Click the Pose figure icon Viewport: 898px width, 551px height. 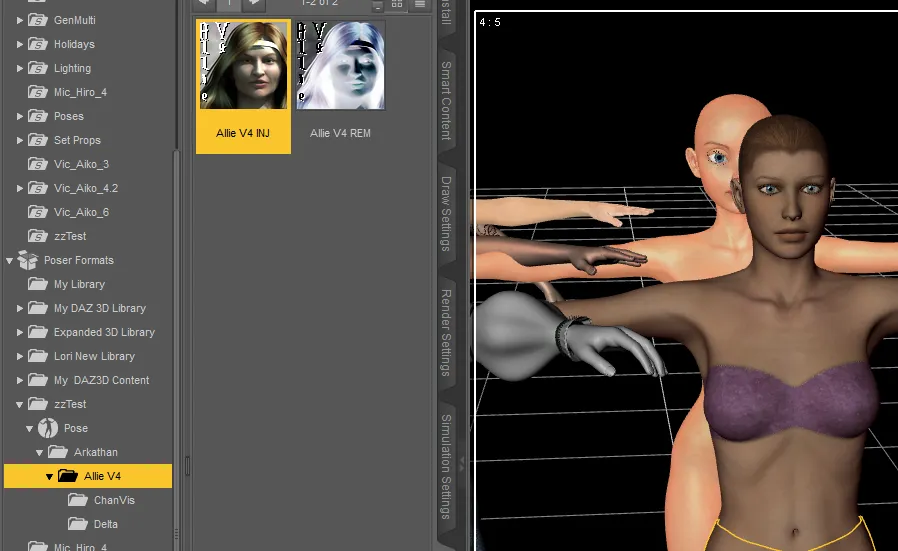(48, 428)
